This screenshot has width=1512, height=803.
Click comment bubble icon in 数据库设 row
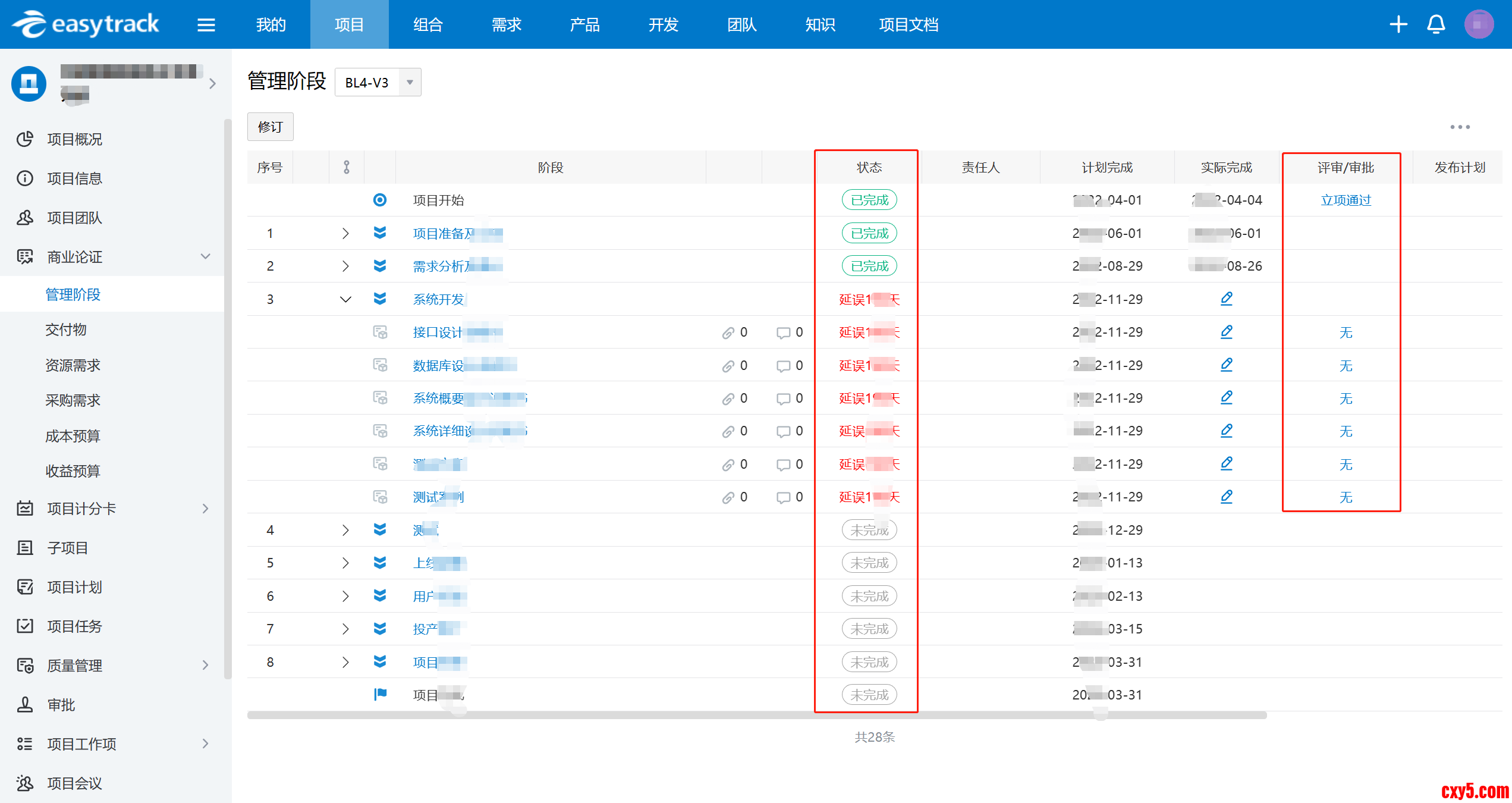[x=783, y=366]
